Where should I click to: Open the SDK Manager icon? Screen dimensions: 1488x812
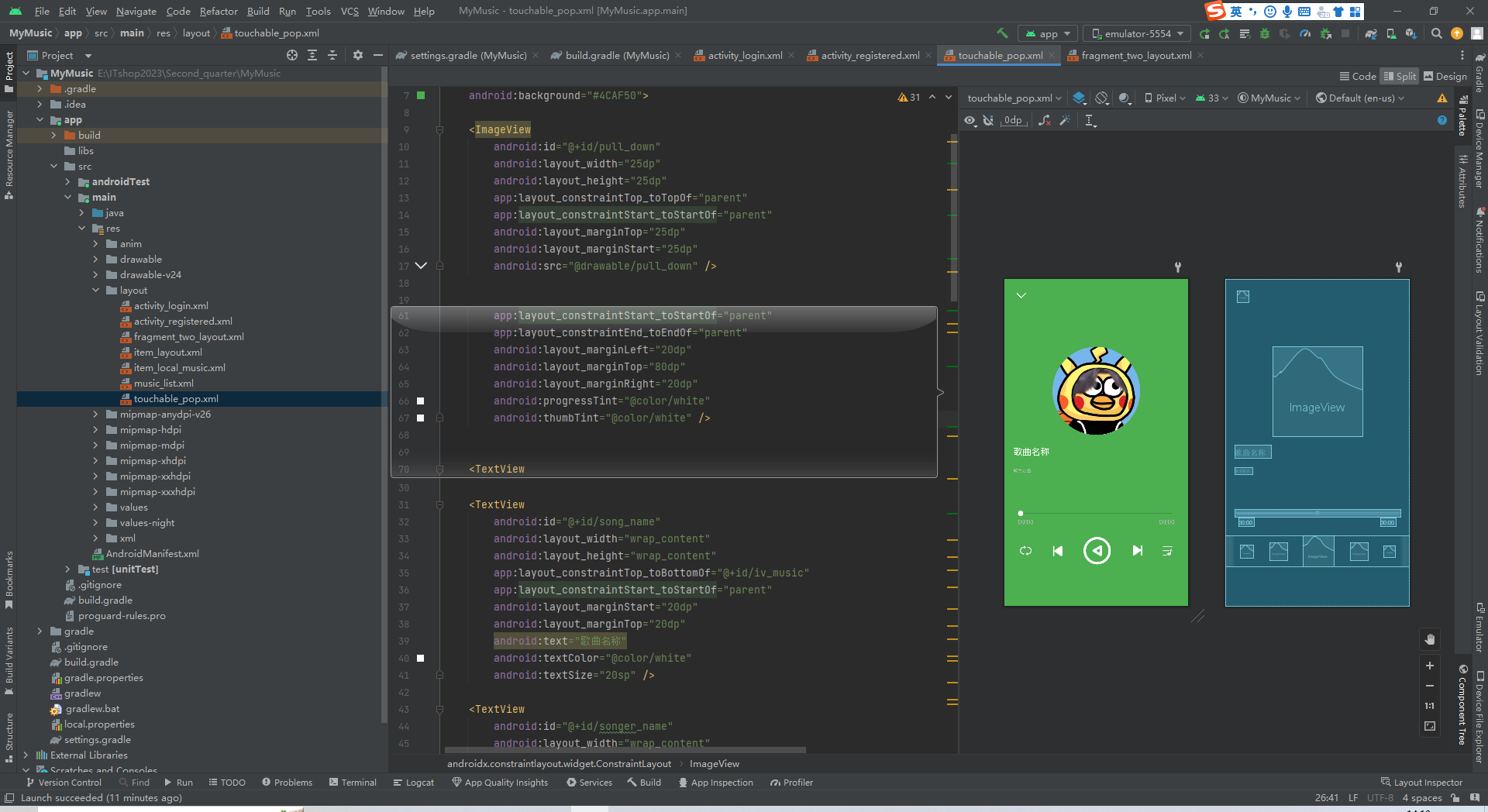pyautogui.click(x=1411, y=33)
